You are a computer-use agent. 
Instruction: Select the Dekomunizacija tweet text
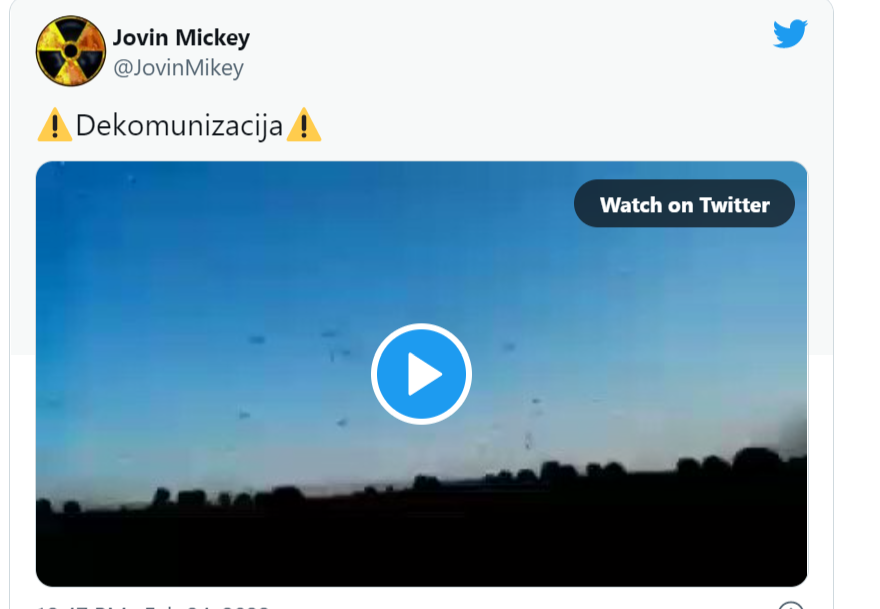pyautogui.click(x=179, y=125)
